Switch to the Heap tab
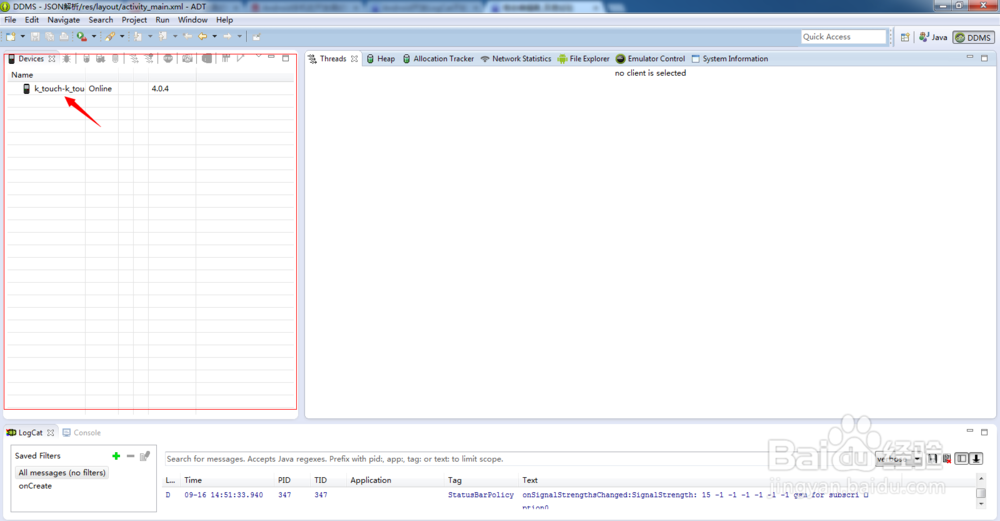Image resolution: width=1000 pixels, height=521 pixels. tap(381, 59)
